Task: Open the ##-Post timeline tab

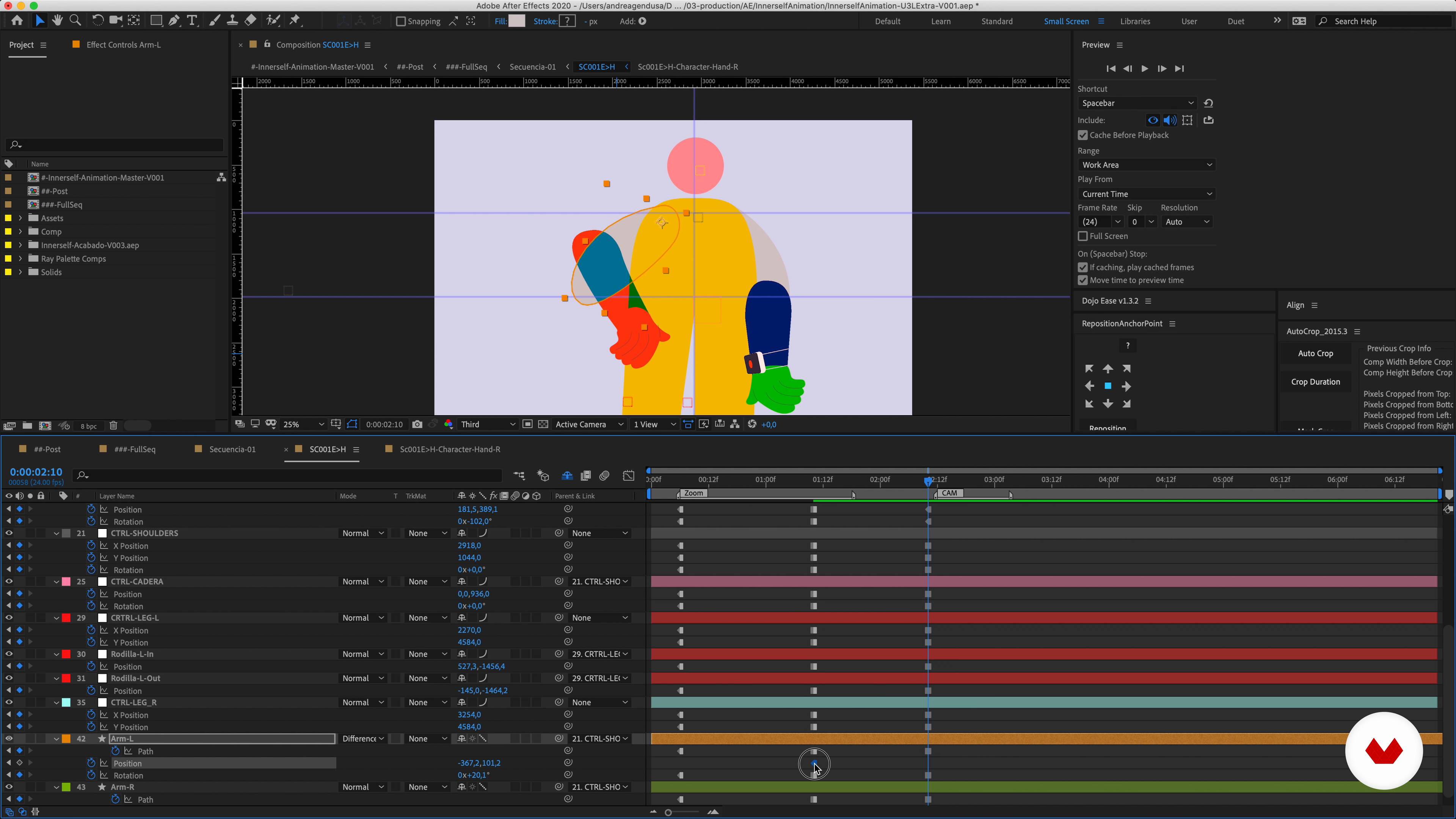Action: pos(47,449)
